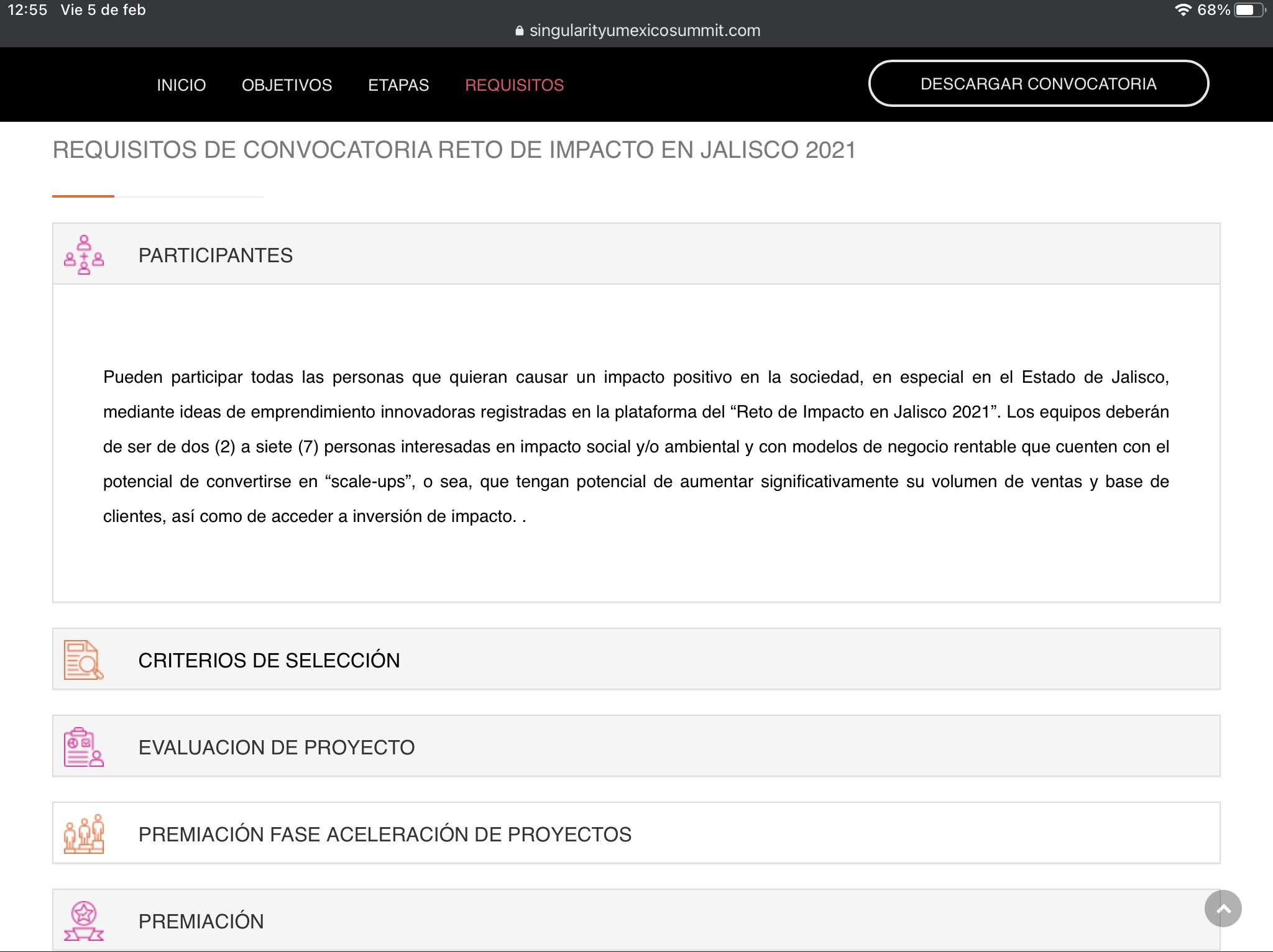Go to INICIO in the navigation menu
The width and height of the screenshot is (1273, 952).
click(181, 85)
